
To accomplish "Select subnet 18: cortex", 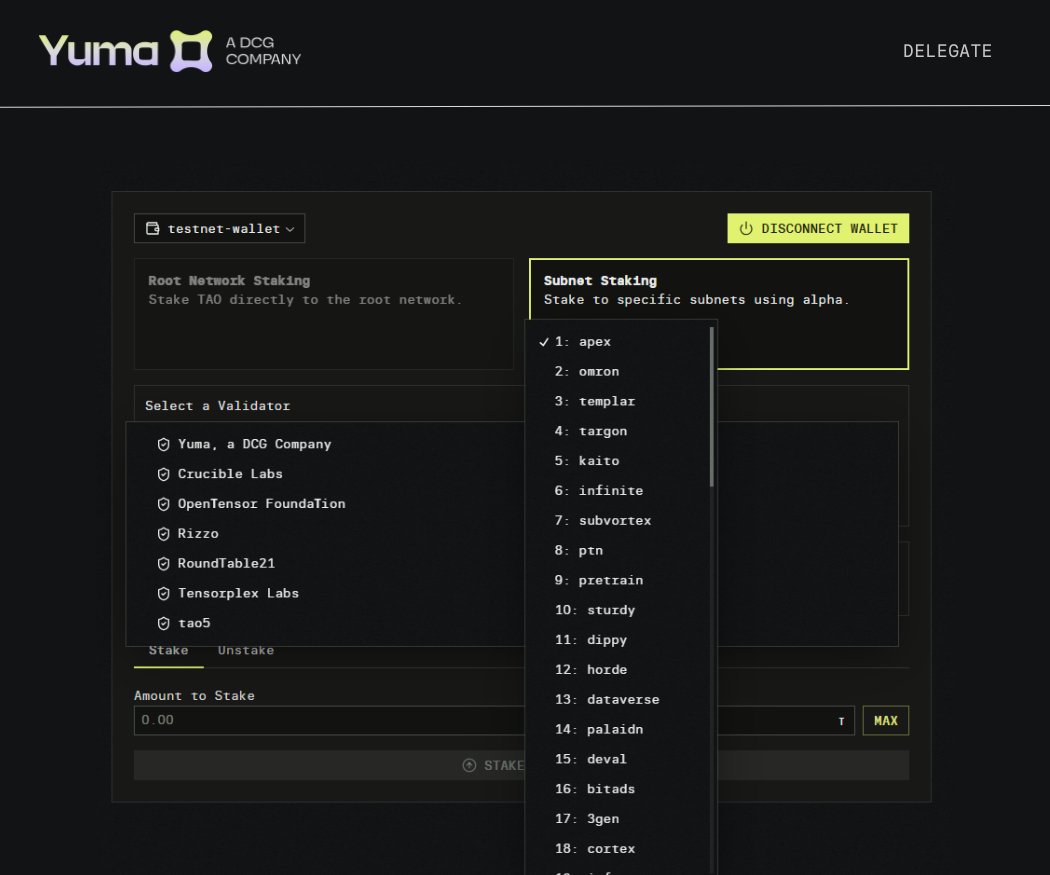I will [617, 849].
